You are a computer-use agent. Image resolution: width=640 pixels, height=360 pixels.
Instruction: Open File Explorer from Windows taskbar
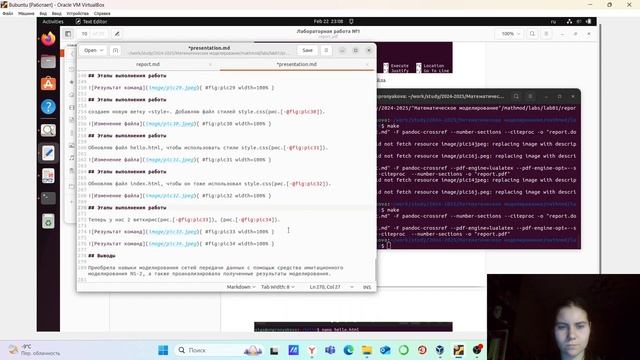pos(367,350)
